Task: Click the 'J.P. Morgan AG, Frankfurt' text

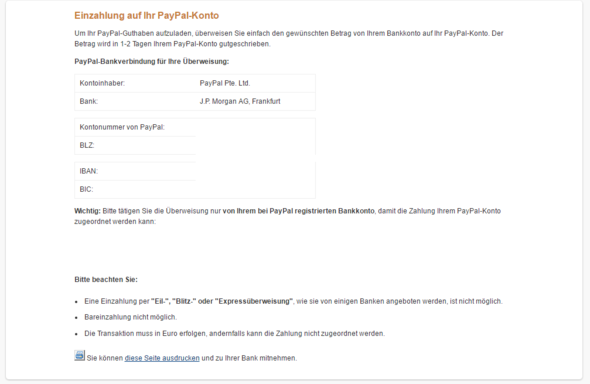Action: coord(240,101)
